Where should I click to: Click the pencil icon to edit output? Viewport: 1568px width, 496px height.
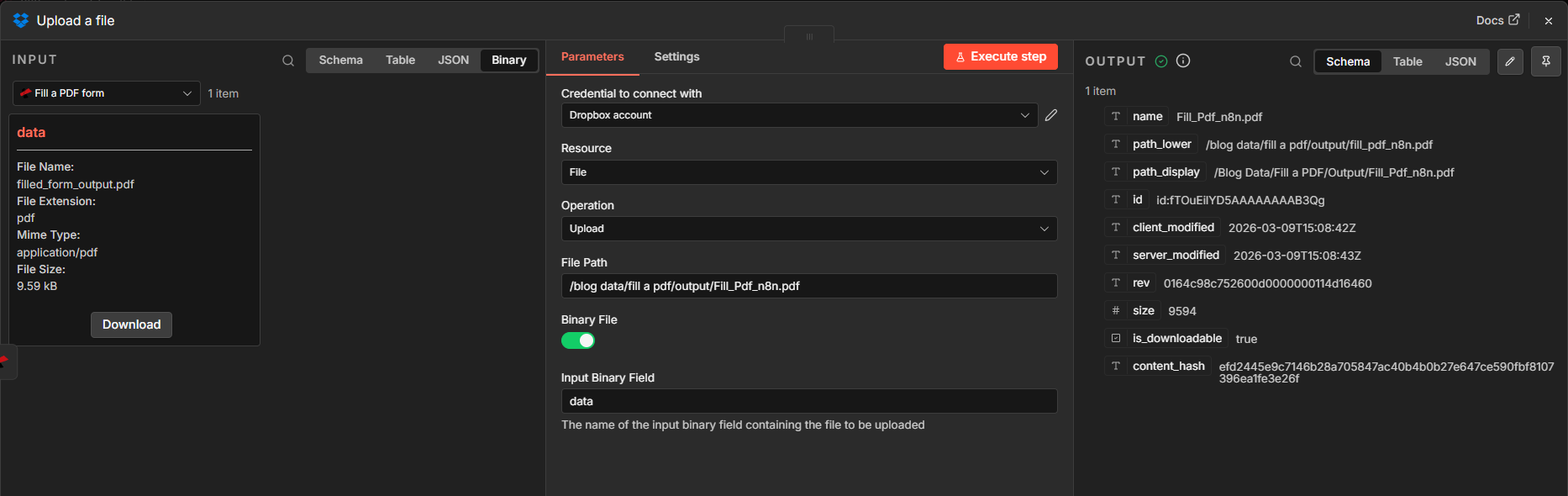(x=1510, y=61)
